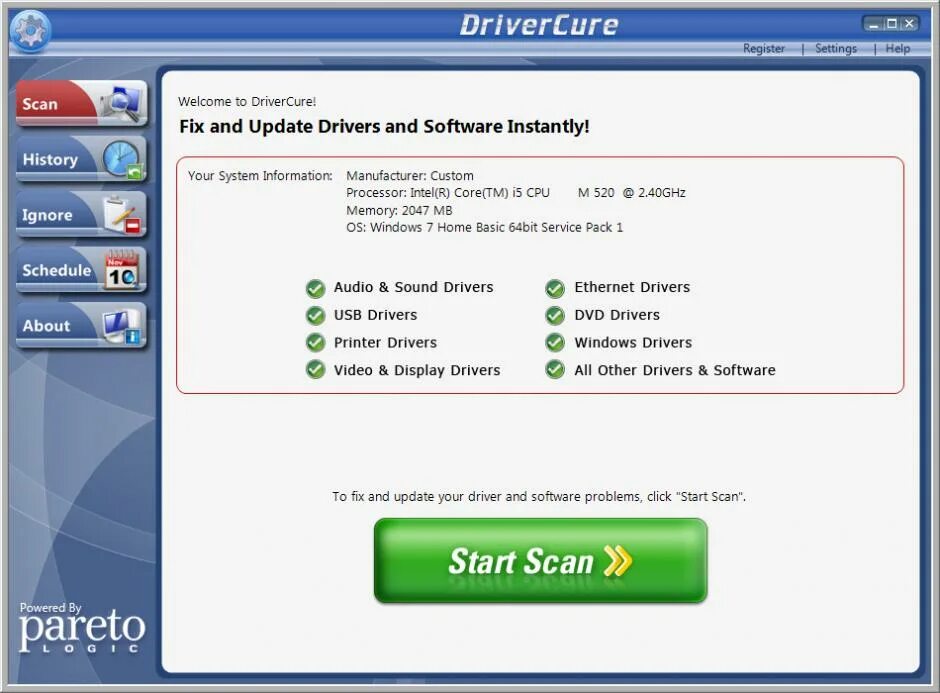Click checkmark beside DVD Drivers
940x693 pixels.
tap(555, 315)
